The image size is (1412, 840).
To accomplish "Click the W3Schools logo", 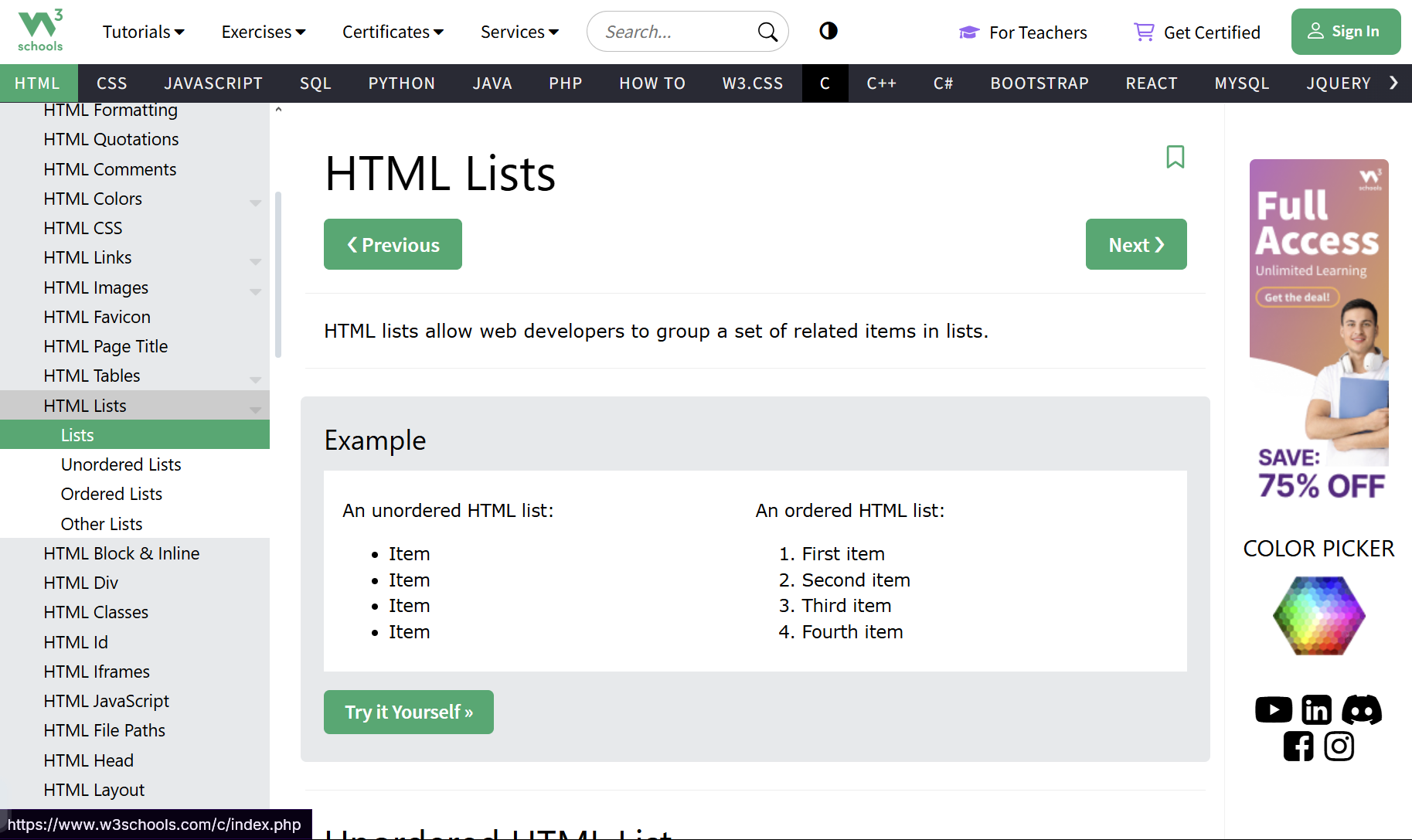I will point(40,31).
